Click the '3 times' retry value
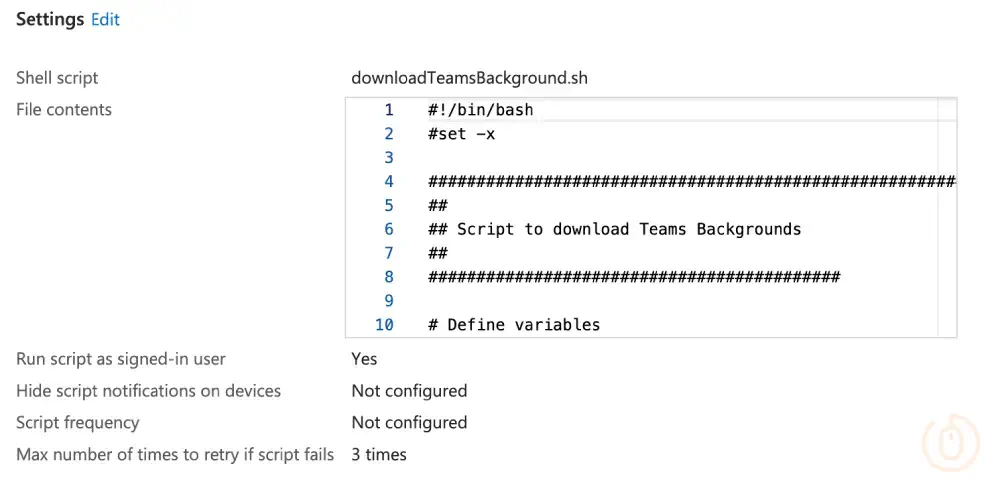1000x492 pixels. click(x=379, y=455)
